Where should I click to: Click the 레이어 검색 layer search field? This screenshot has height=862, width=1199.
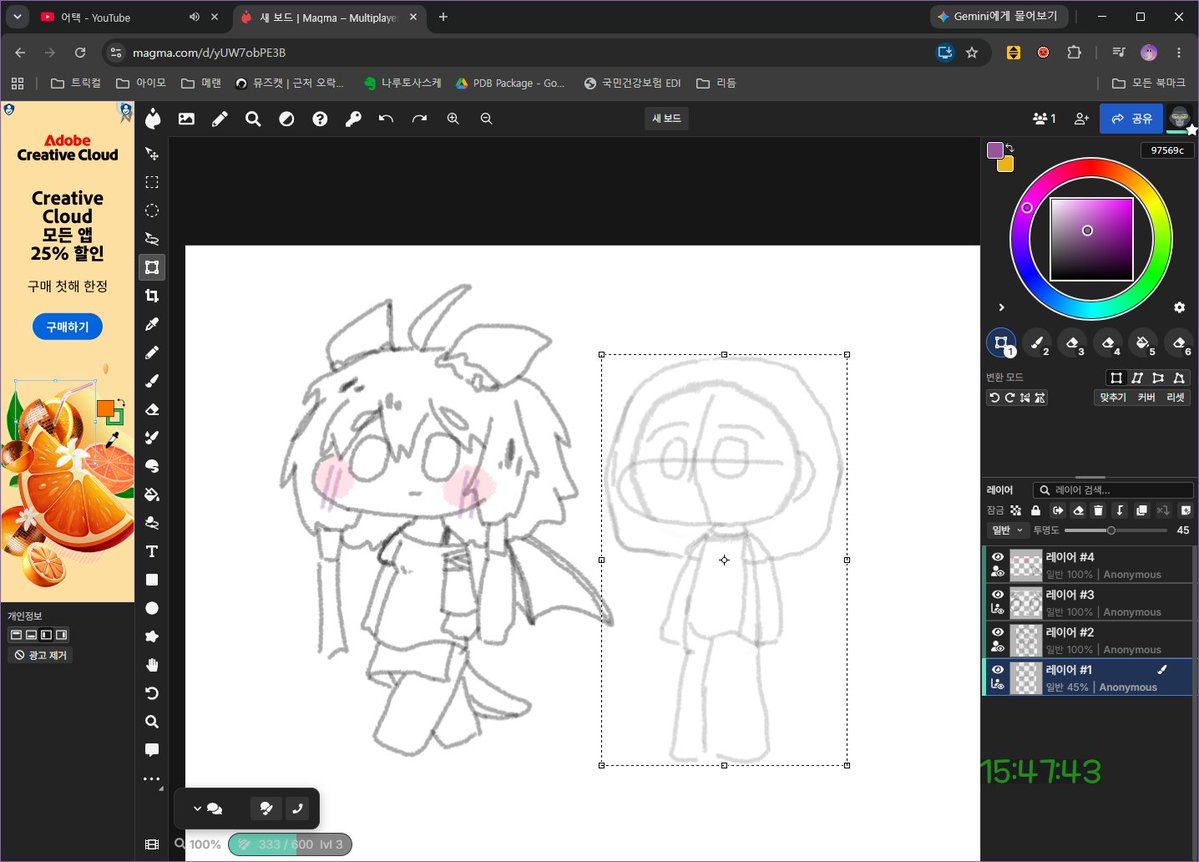1113,490
